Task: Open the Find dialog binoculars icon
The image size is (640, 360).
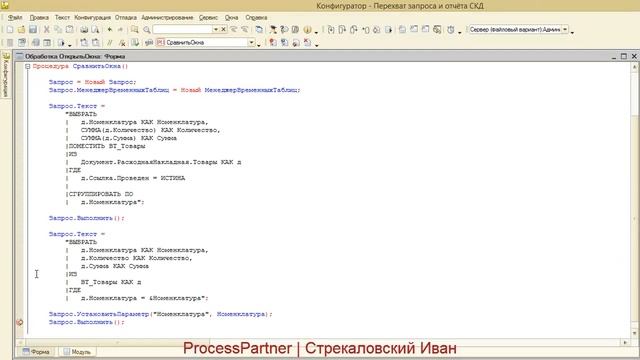Action: [134, 29]
